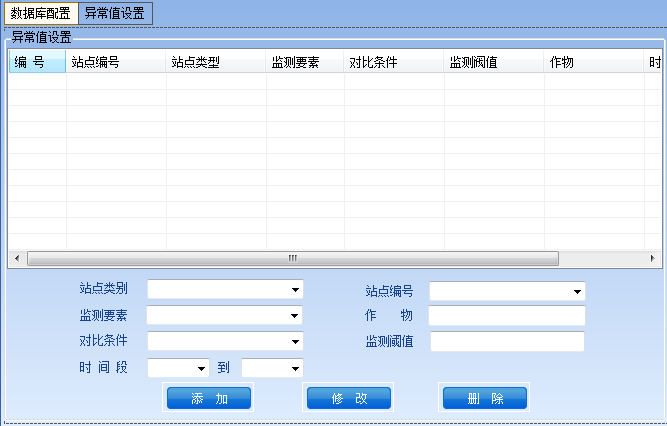
Task: Click the 删除 button
Action: [x=484, y=398]
